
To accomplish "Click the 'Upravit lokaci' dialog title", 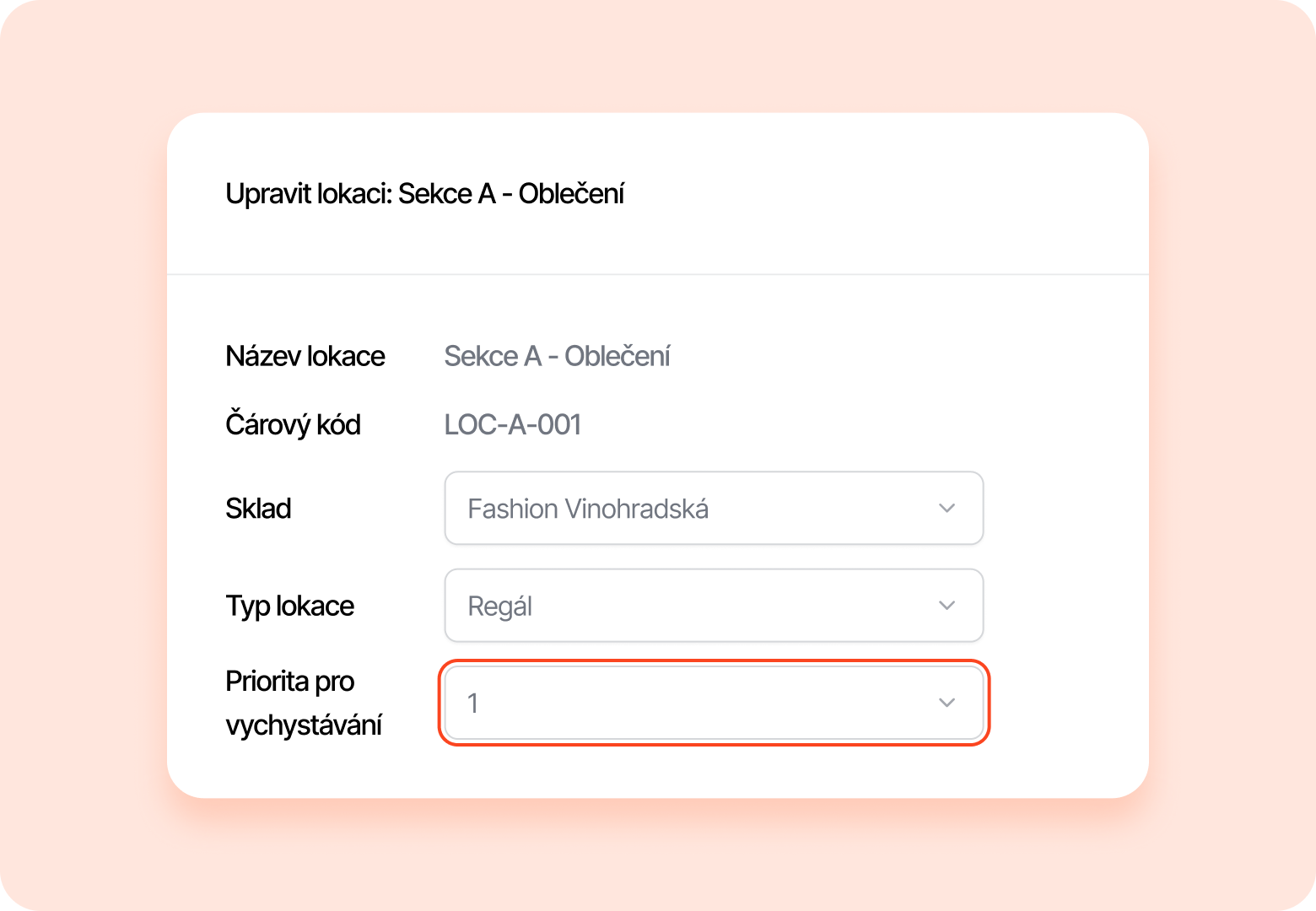I will [306, 194].
